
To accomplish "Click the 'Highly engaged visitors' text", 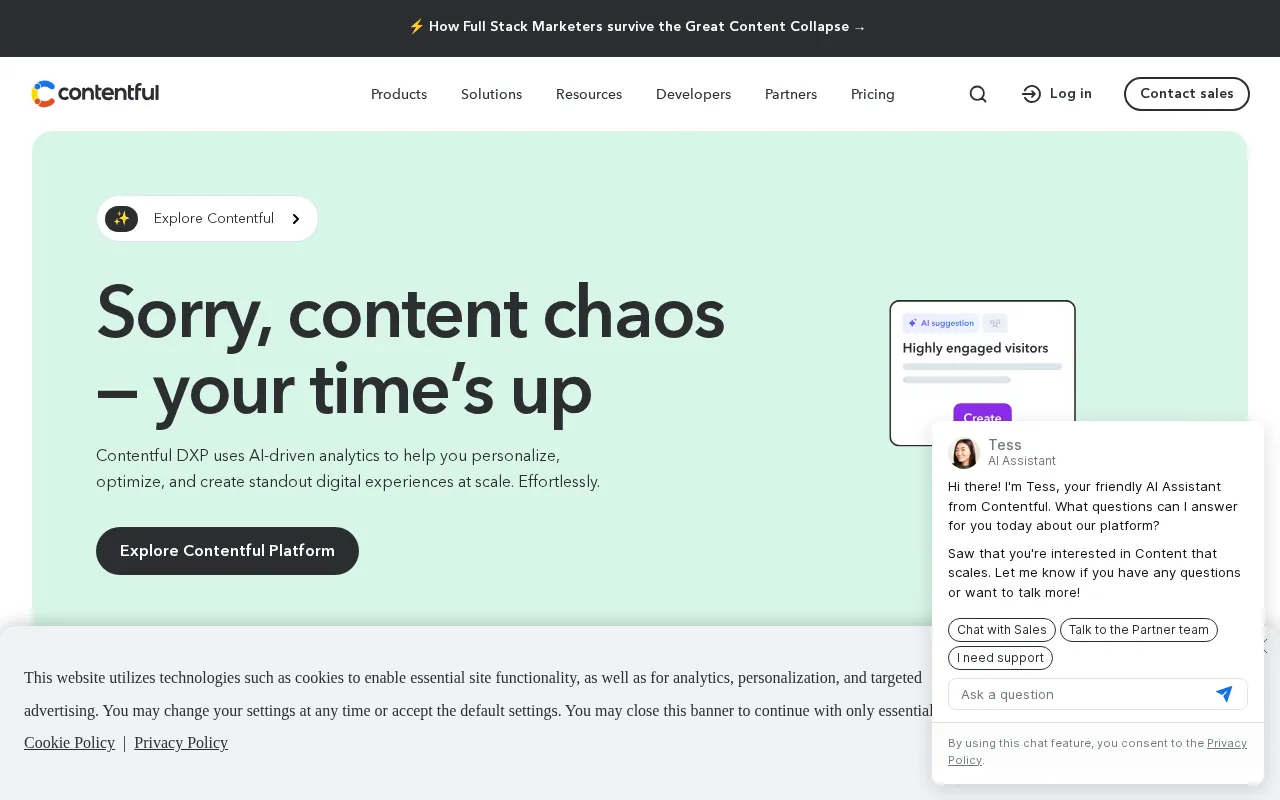I will [975, 348].
